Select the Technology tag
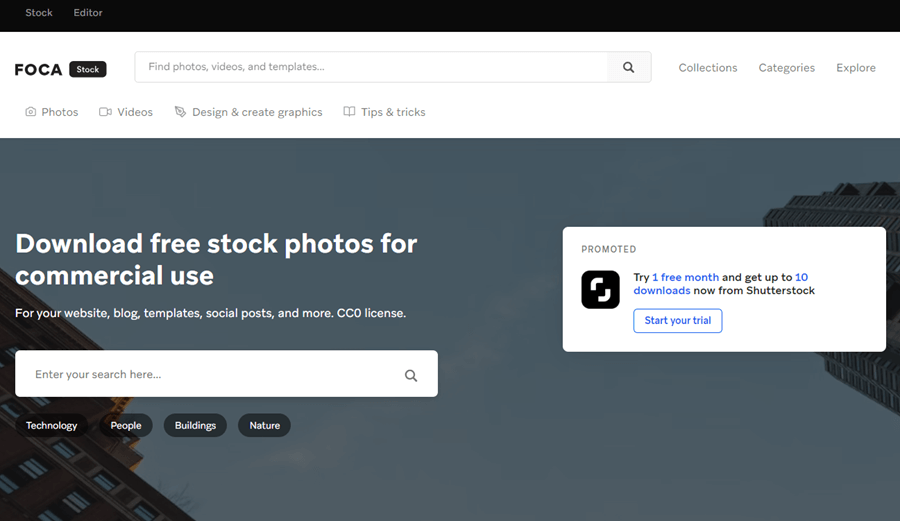The image size is (900, 521). pyautogui.click(x=52, y=425)
